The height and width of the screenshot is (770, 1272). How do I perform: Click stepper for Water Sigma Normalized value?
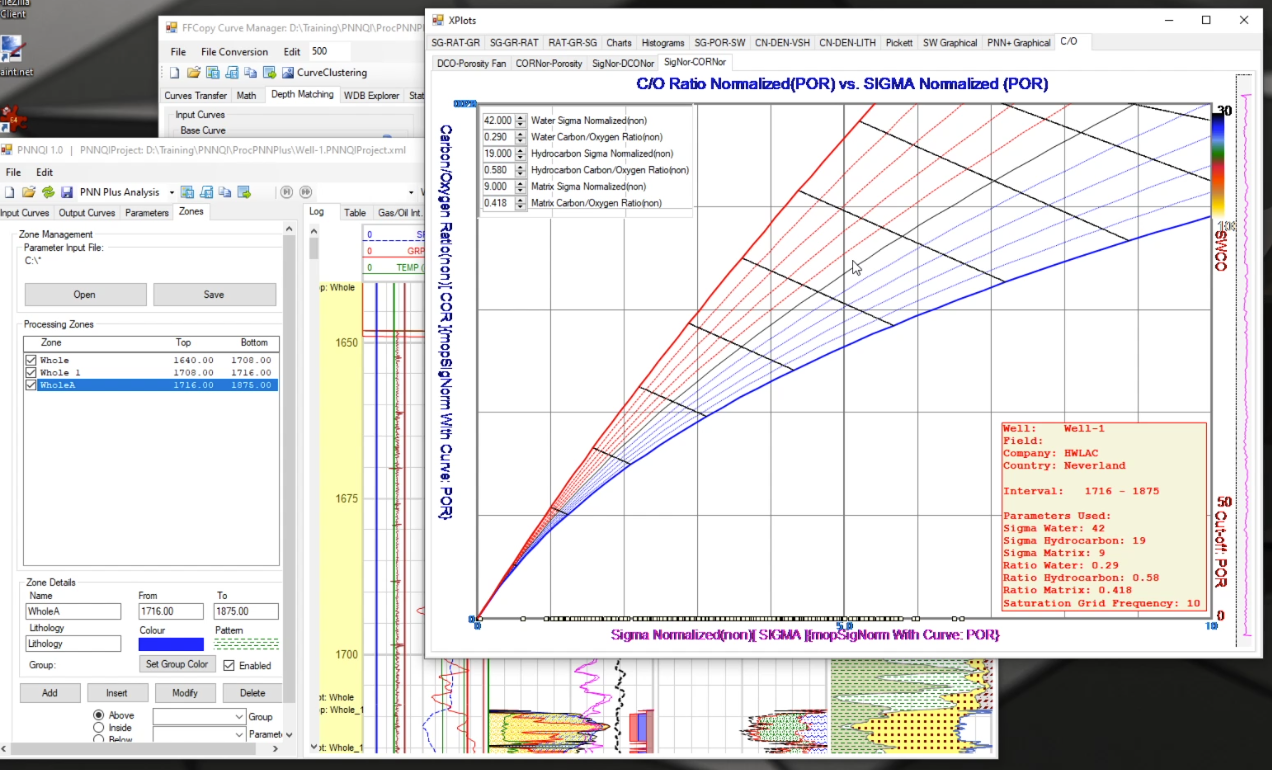click(x=520, y=121)
